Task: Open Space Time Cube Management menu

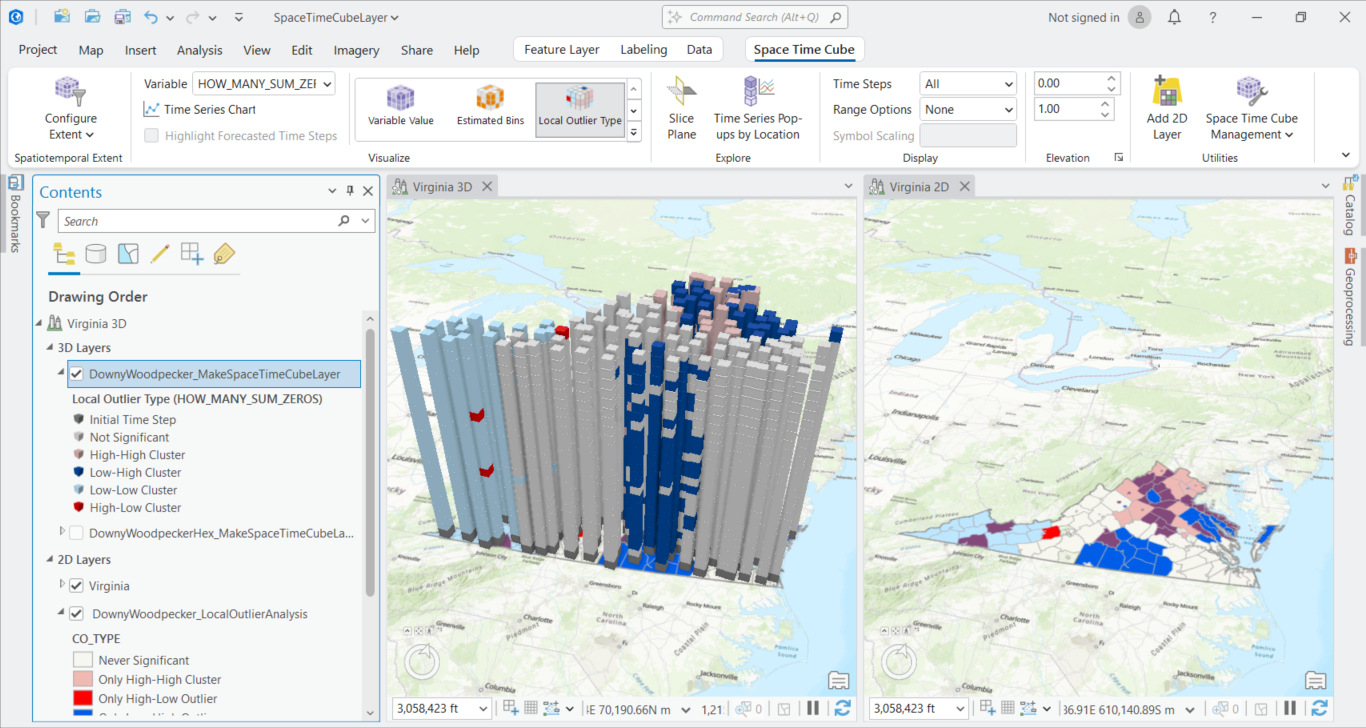Action: (x=1251, y=108)
